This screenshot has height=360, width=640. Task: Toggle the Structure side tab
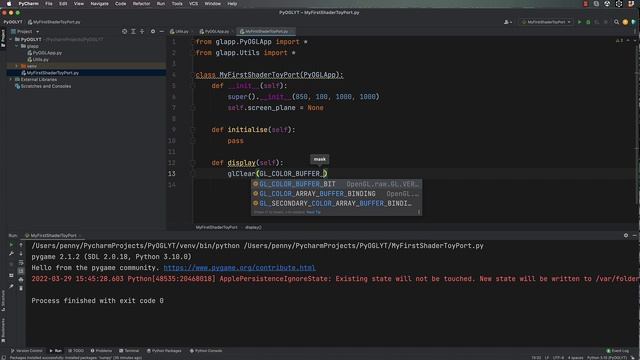point(3,301)
